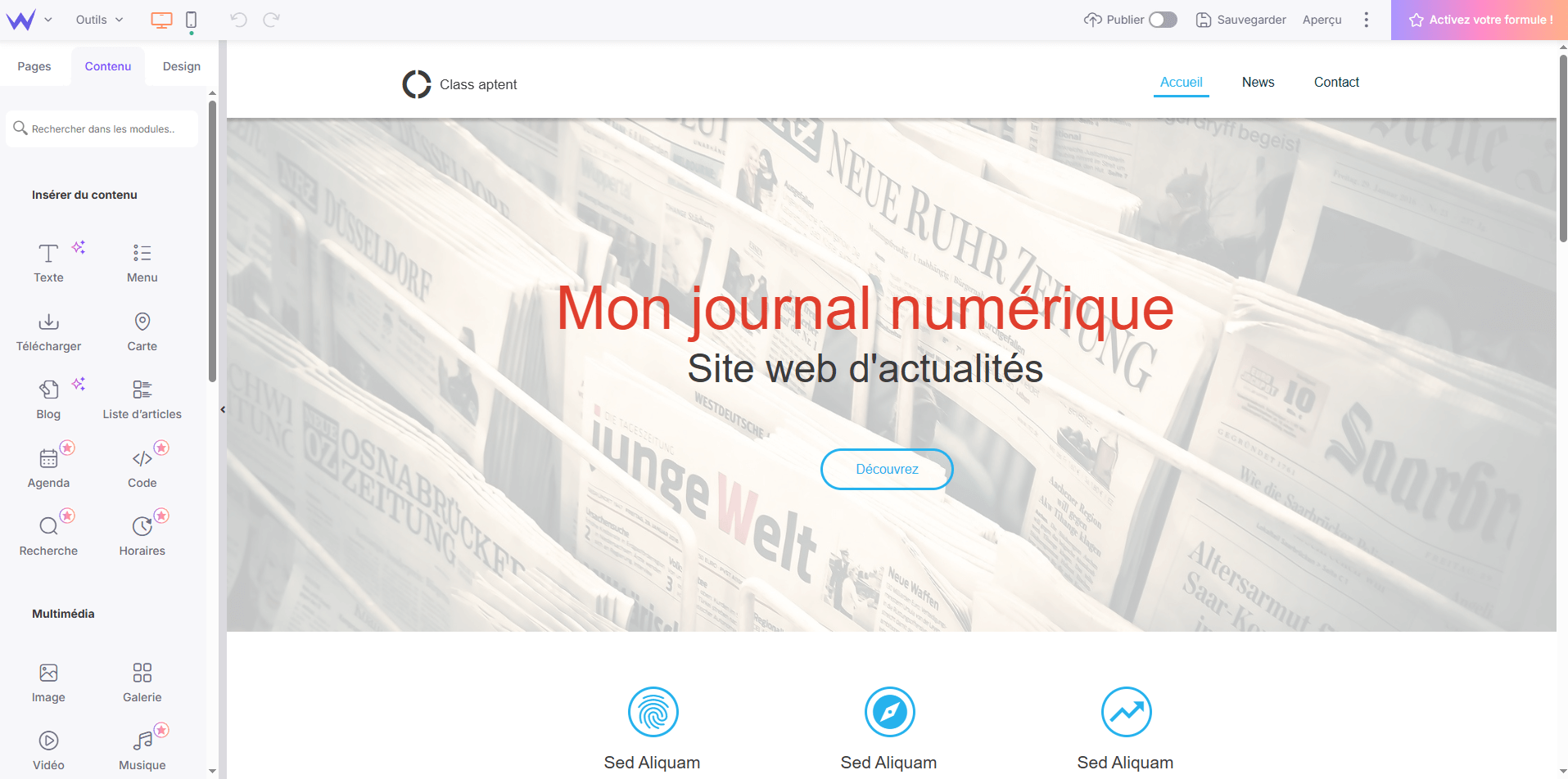Switch to mobile view
This screenshot has width=1568, height=779.
191,20
